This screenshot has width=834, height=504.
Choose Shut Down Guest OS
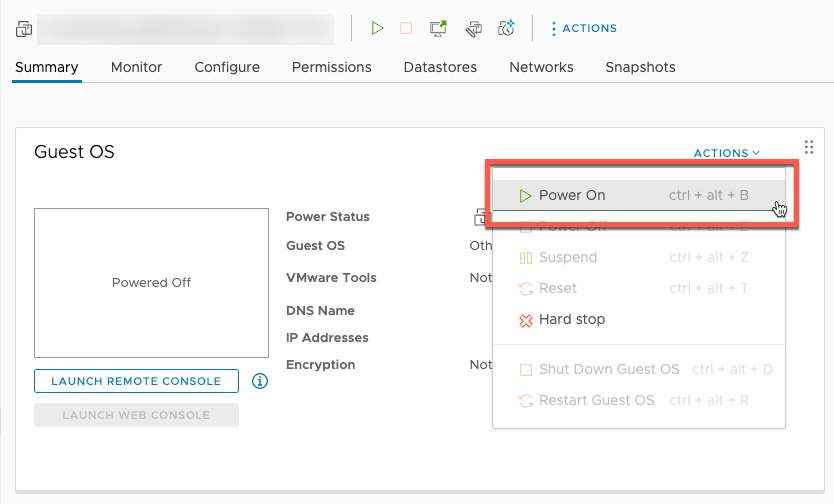[x=608, y=370]
